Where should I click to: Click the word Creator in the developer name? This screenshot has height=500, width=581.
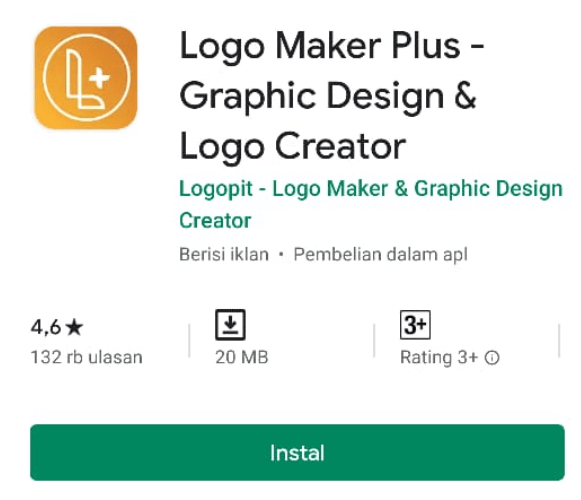click(x=215, y=221)
